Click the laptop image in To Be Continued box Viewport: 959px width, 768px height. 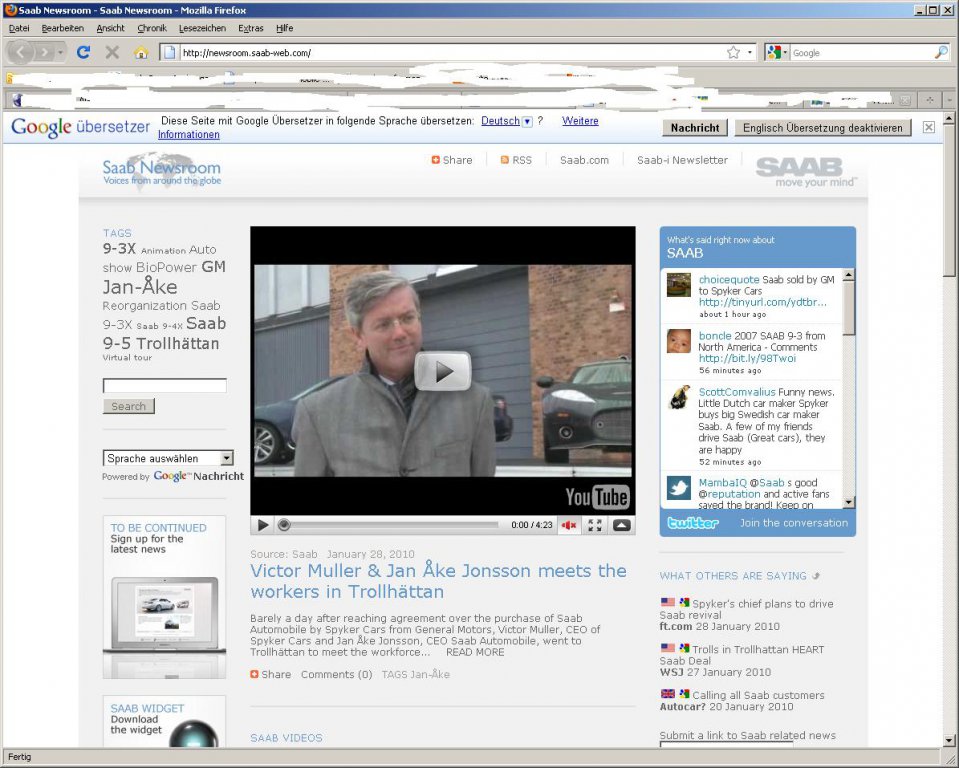(165, 615)
